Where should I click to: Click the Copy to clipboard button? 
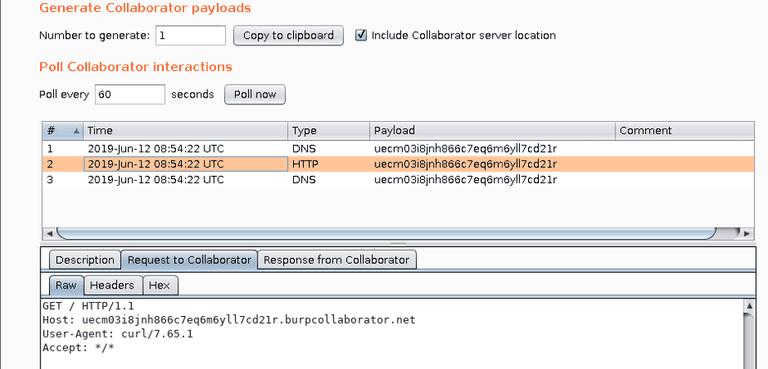[x=288, y=35]
